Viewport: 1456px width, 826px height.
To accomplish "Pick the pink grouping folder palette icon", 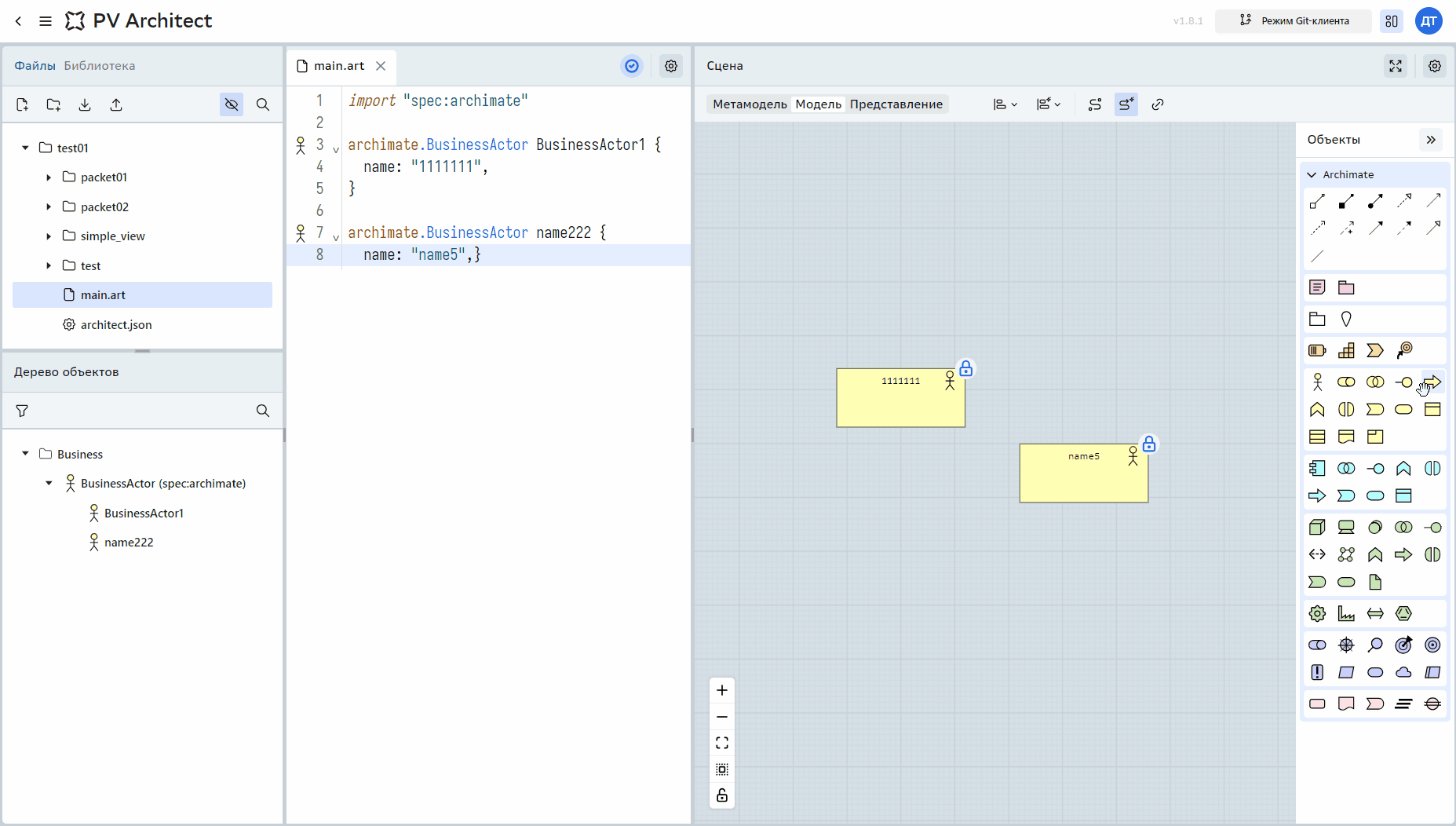I will point(1346,287).
